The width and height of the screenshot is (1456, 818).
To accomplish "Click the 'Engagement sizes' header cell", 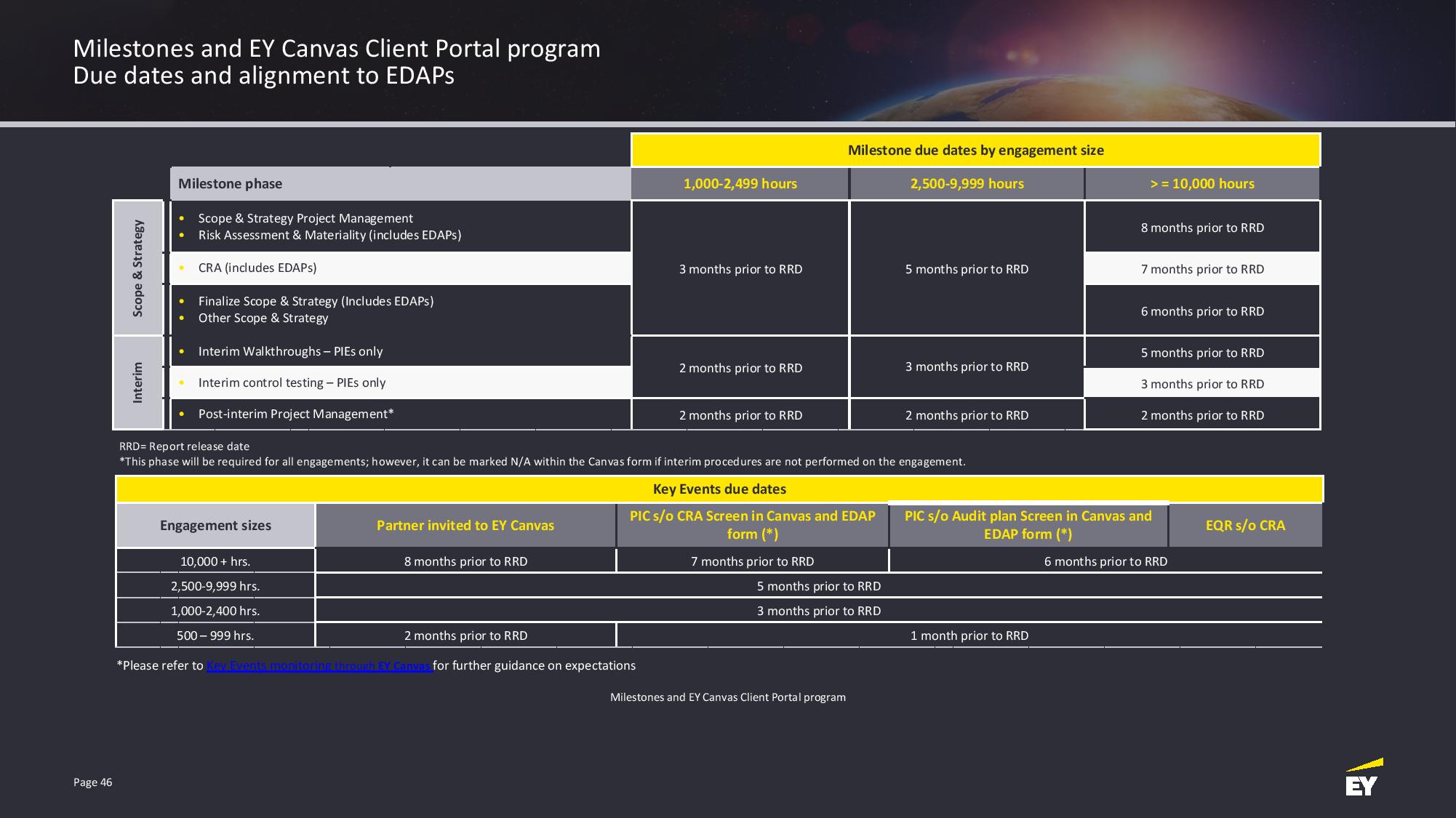I will [x=215, y=525].
